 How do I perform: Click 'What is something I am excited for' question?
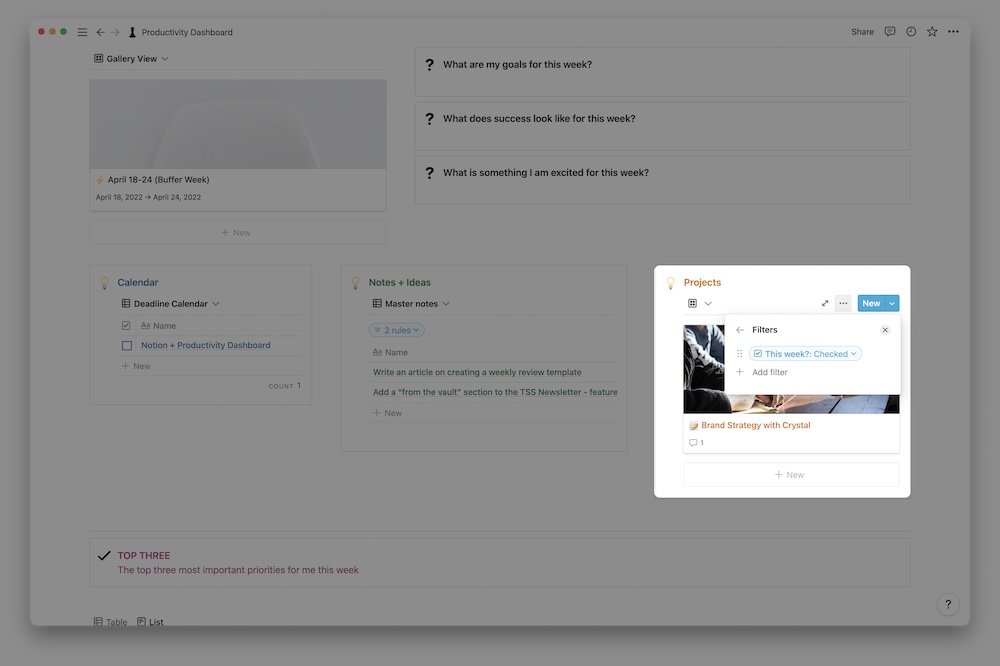point(546,173)
